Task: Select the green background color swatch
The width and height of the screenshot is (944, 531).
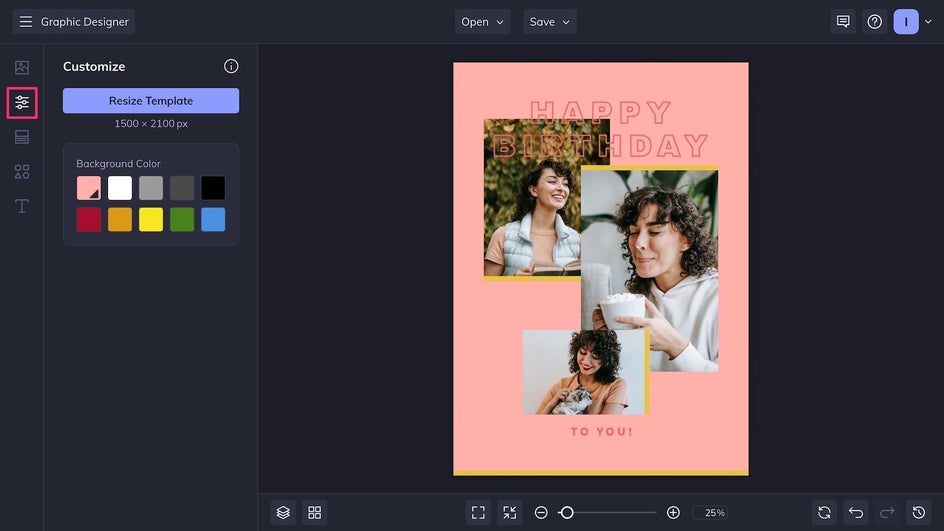Action: point(182,219)
